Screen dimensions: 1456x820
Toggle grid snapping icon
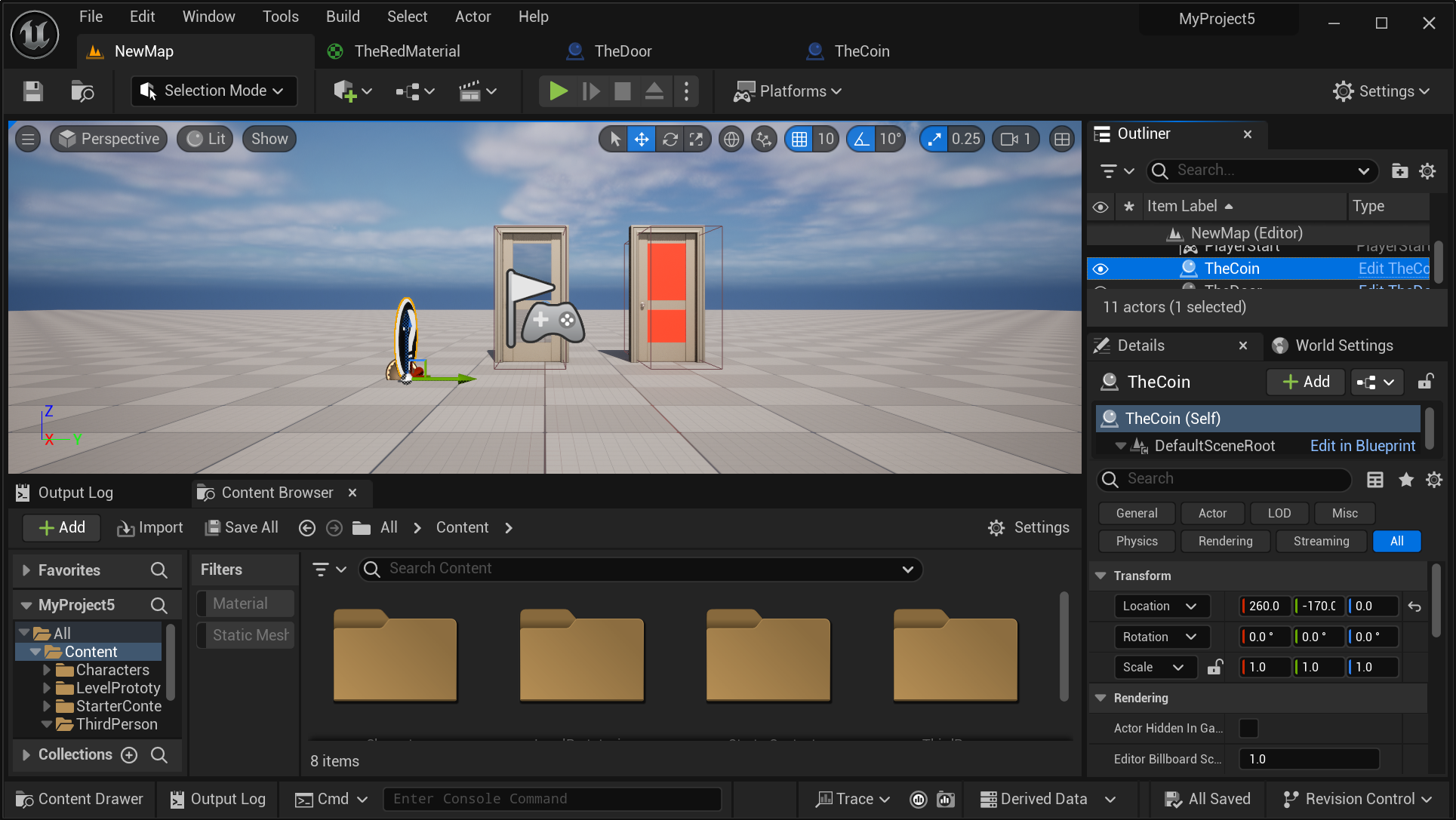(799, 139)
